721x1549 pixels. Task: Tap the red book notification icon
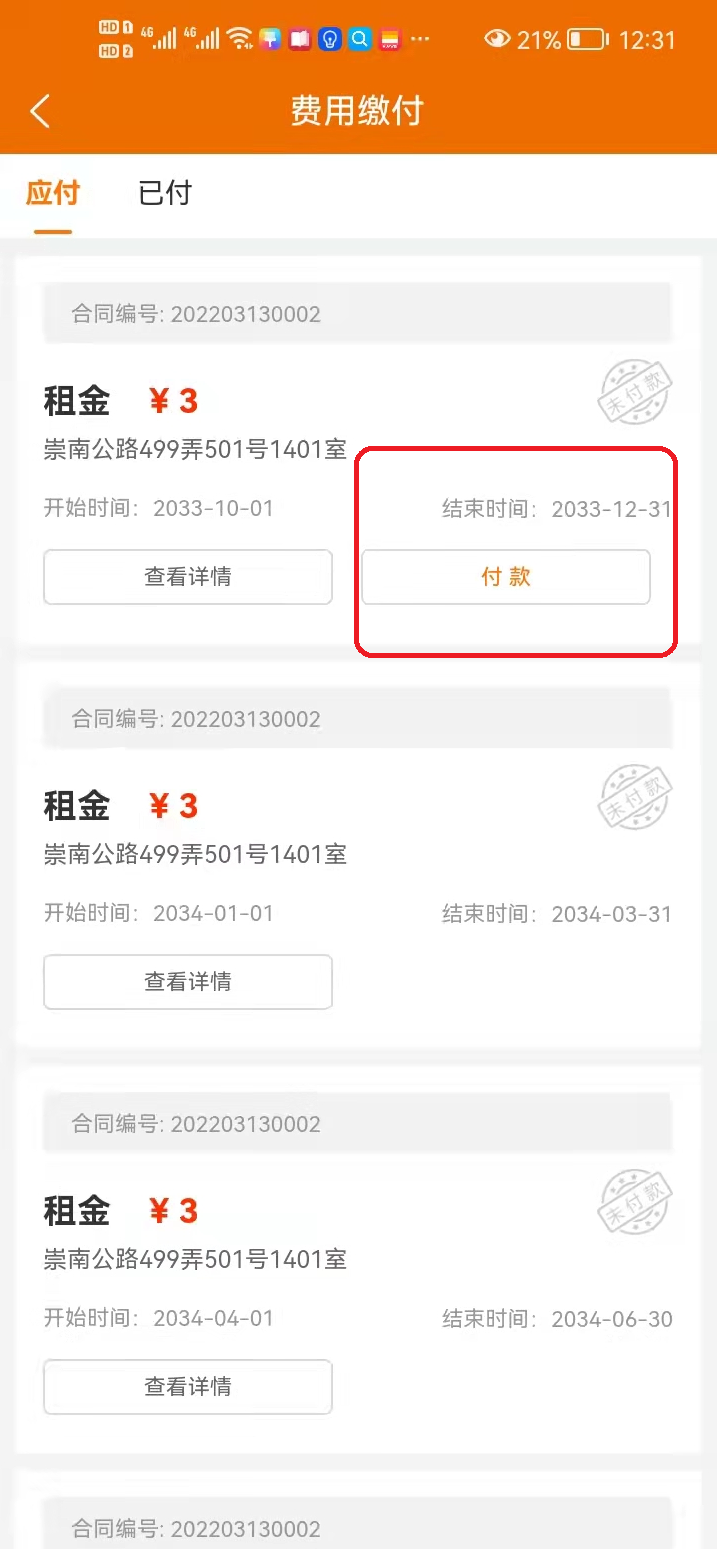coord(300,39)
